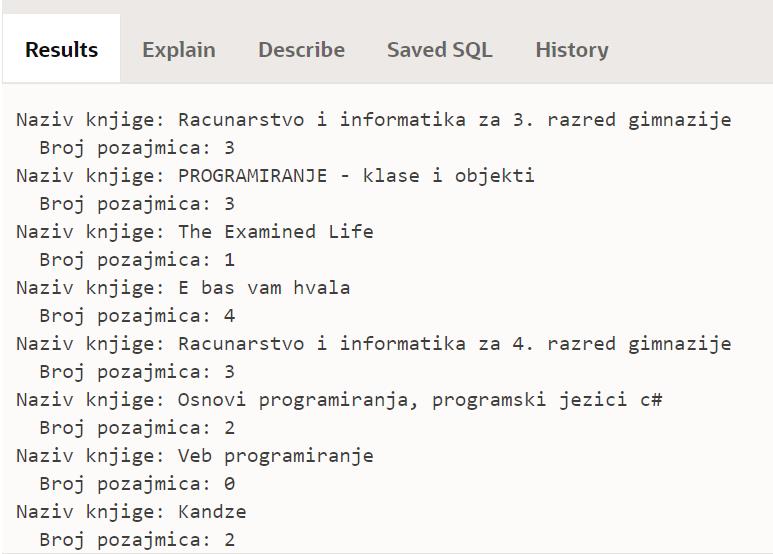This screenshot has width=773, height=554.
Task: Show the History tab
Action: click(x=571, y=50)
